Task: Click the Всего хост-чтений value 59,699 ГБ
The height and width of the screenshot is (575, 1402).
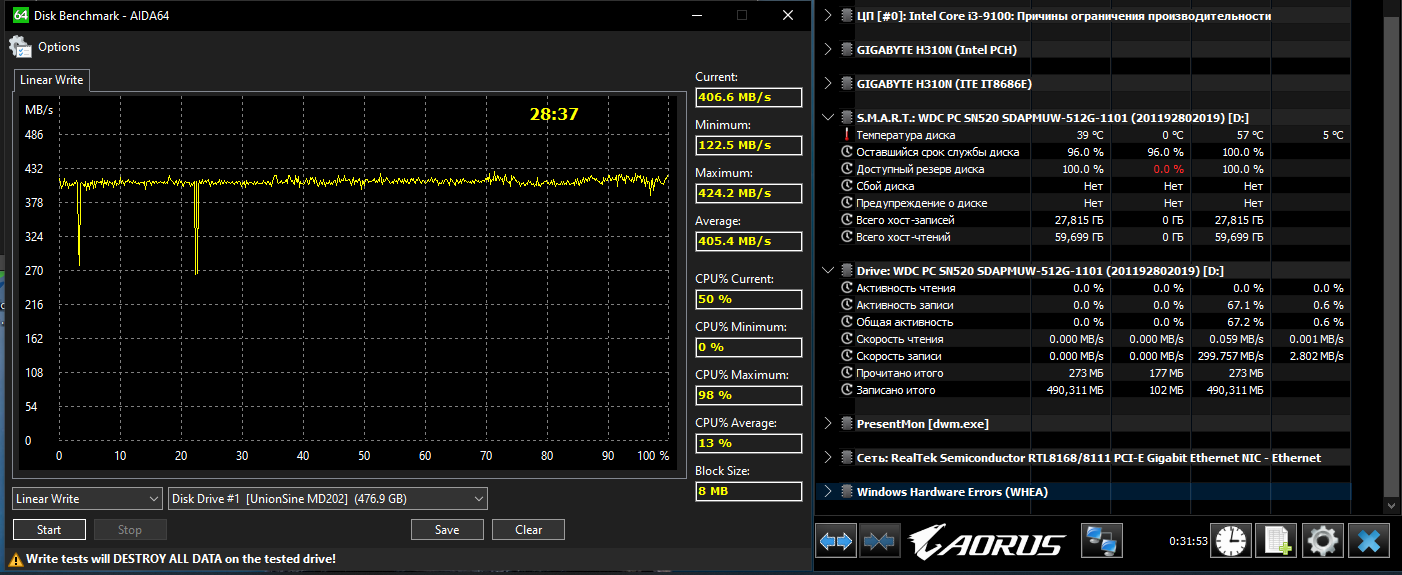Action: [x=1078, y=237]
